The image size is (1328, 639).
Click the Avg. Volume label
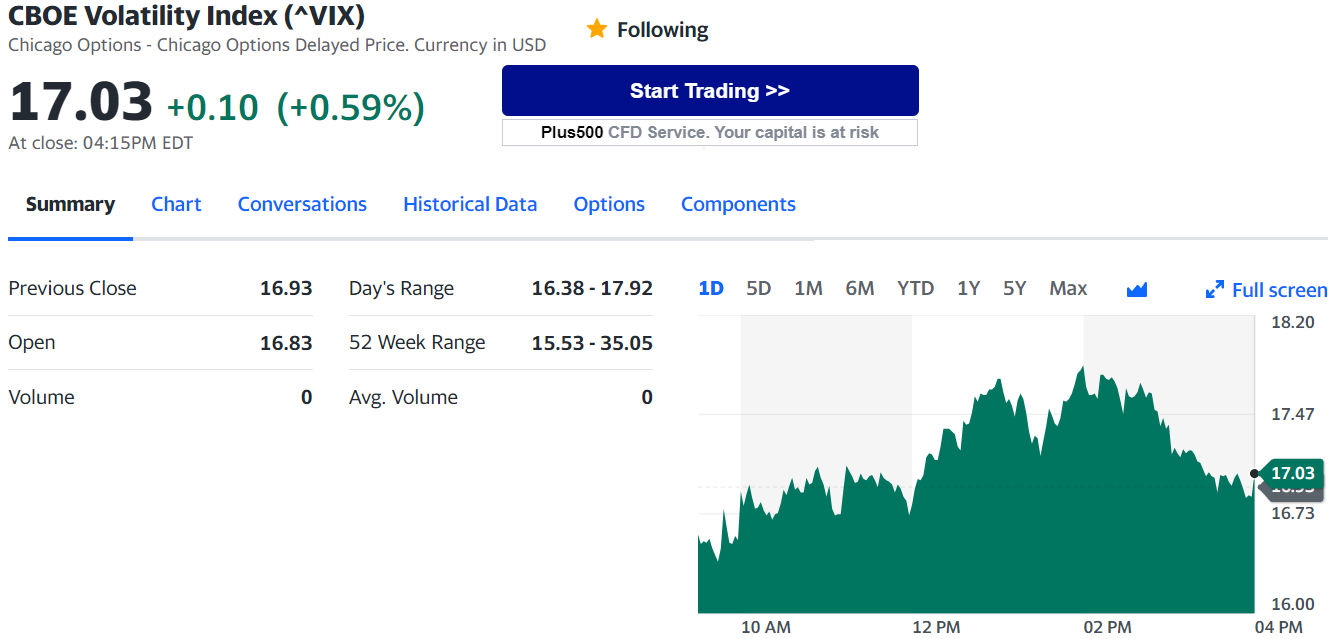403,397
